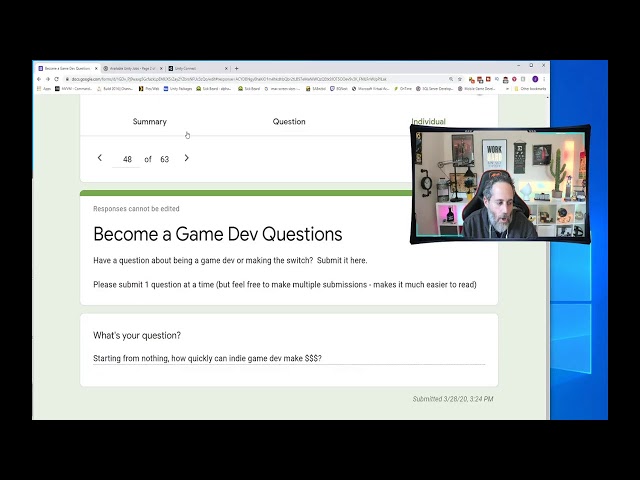Click the first extension icon right of the star
The image size is (640, 480).
[471, 80]
